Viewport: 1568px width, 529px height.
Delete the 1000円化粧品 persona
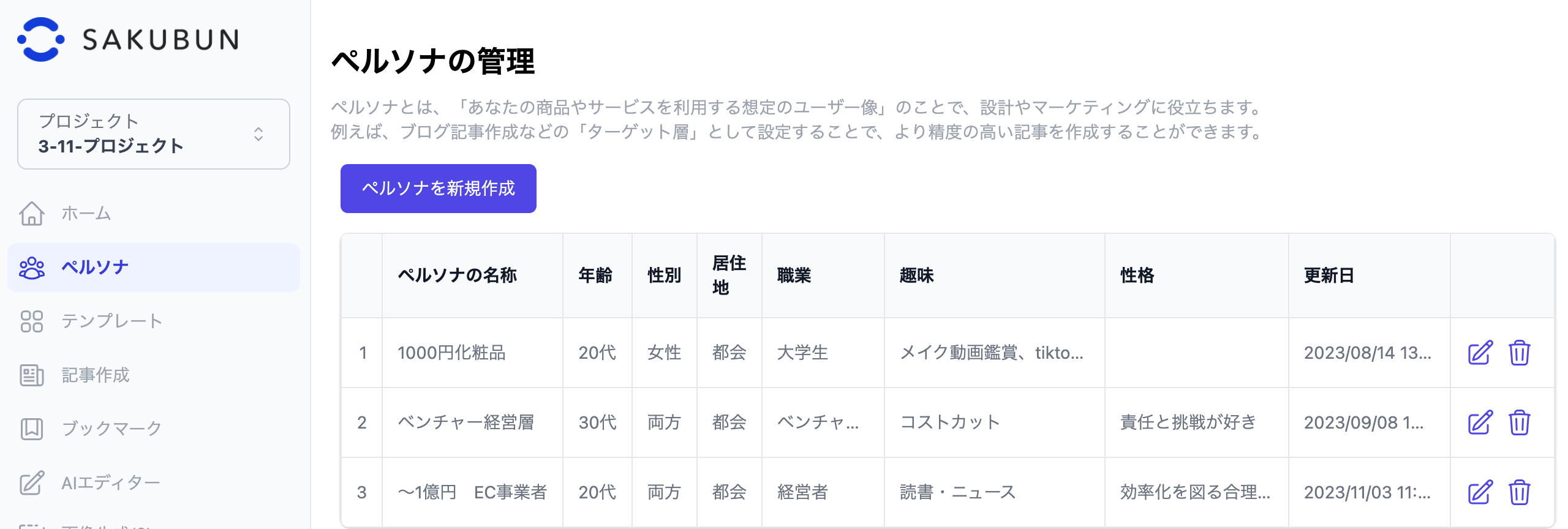[1519, 353]
